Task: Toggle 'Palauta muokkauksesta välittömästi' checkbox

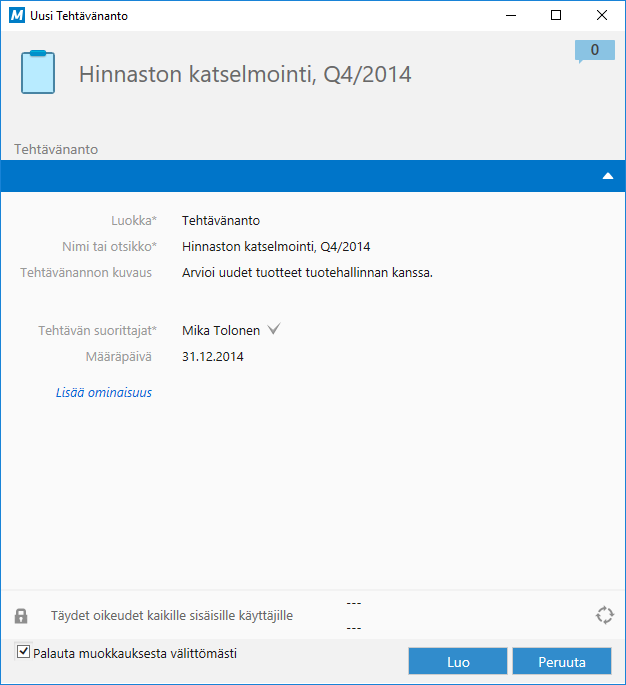Action: (24, 653)
